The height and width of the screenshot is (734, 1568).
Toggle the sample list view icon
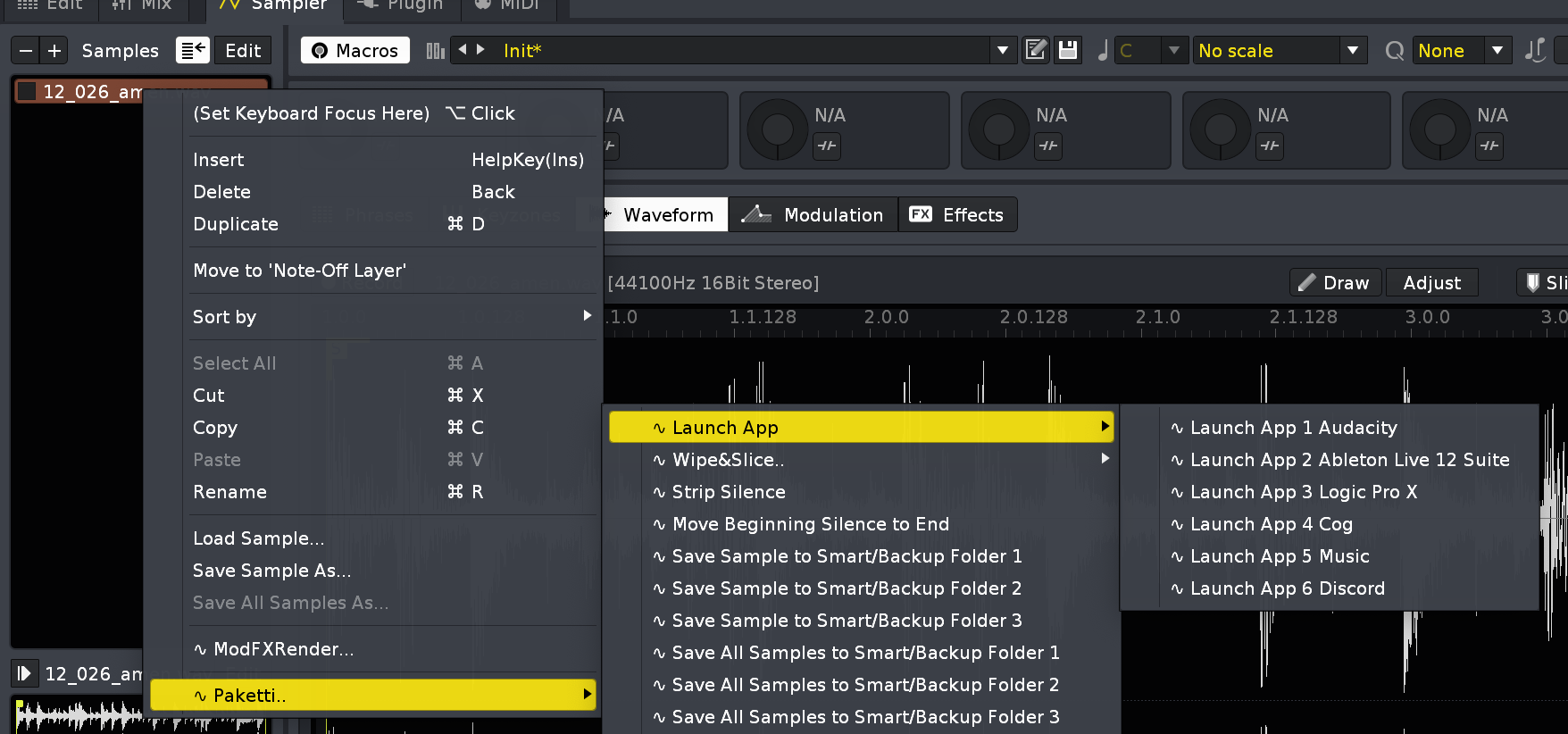pyautogui.click(x=192, y=51)
